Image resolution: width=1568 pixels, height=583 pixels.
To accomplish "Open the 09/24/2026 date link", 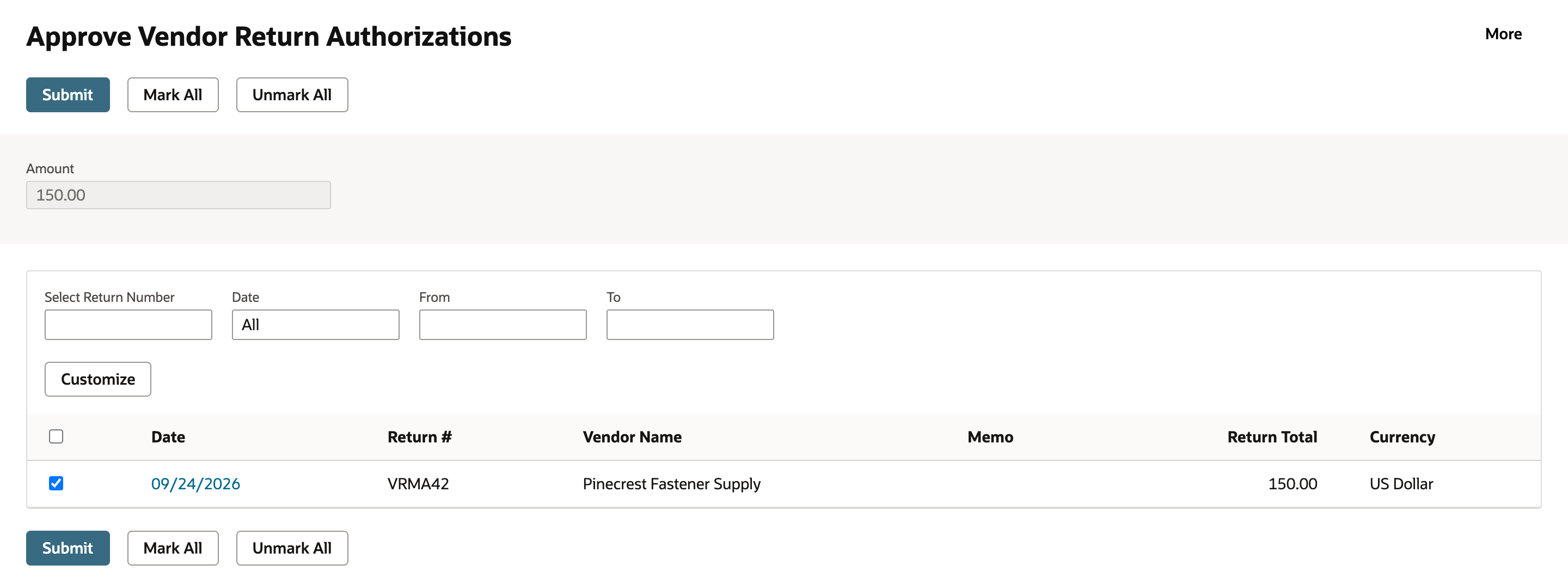I will [195, 484].
